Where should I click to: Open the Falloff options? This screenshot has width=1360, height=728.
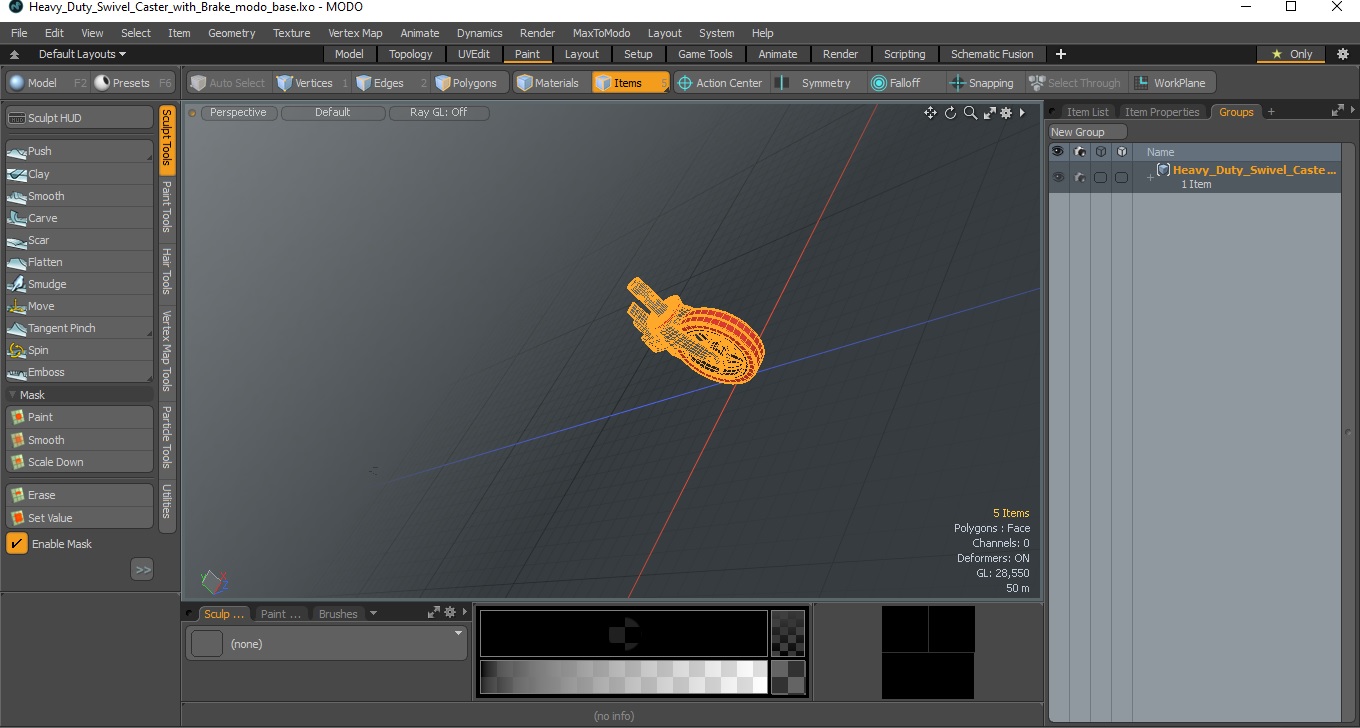[904, 83]
